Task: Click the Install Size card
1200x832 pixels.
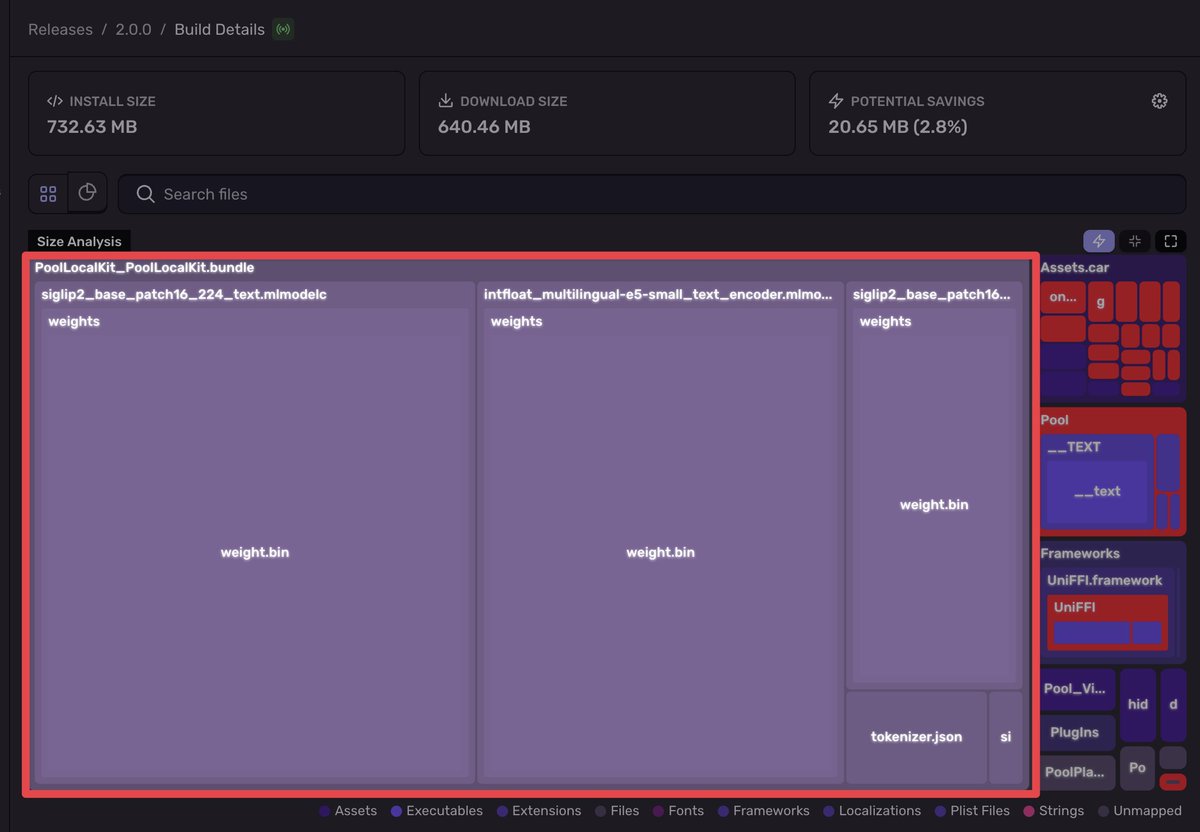Action: [217, 113]
